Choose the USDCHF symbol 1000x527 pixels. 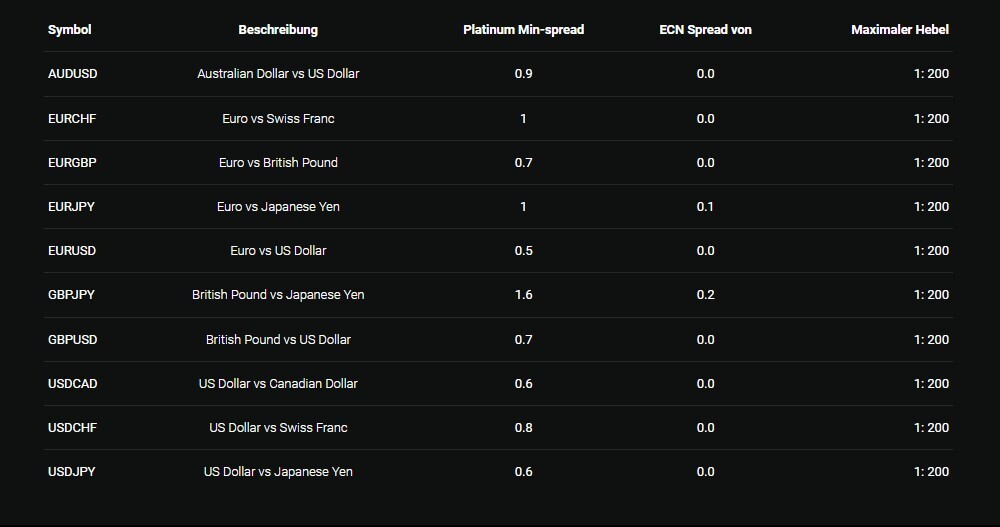(72, 428)
